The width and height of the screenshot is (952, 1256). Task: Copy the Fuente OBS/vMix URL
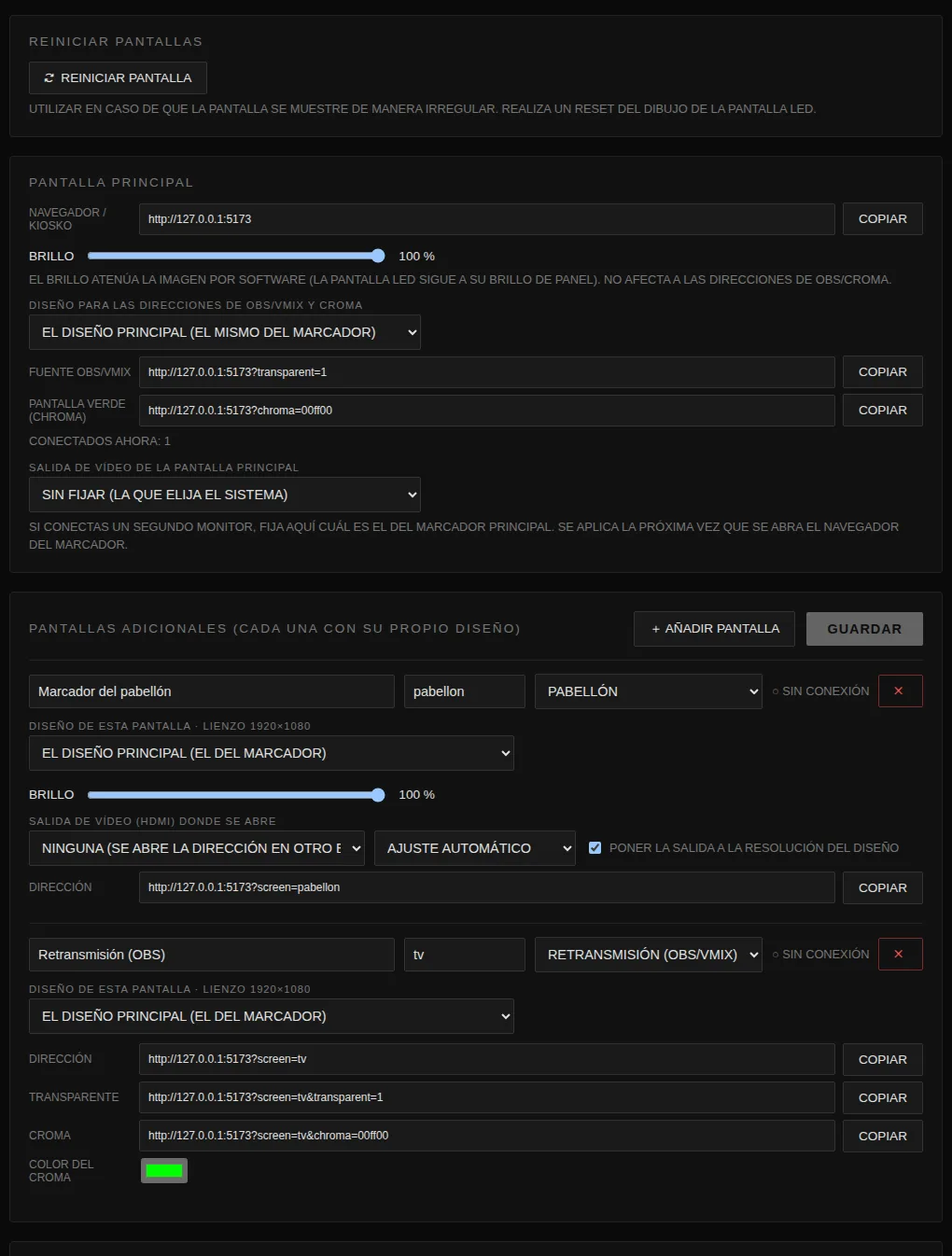pos(882,372)
